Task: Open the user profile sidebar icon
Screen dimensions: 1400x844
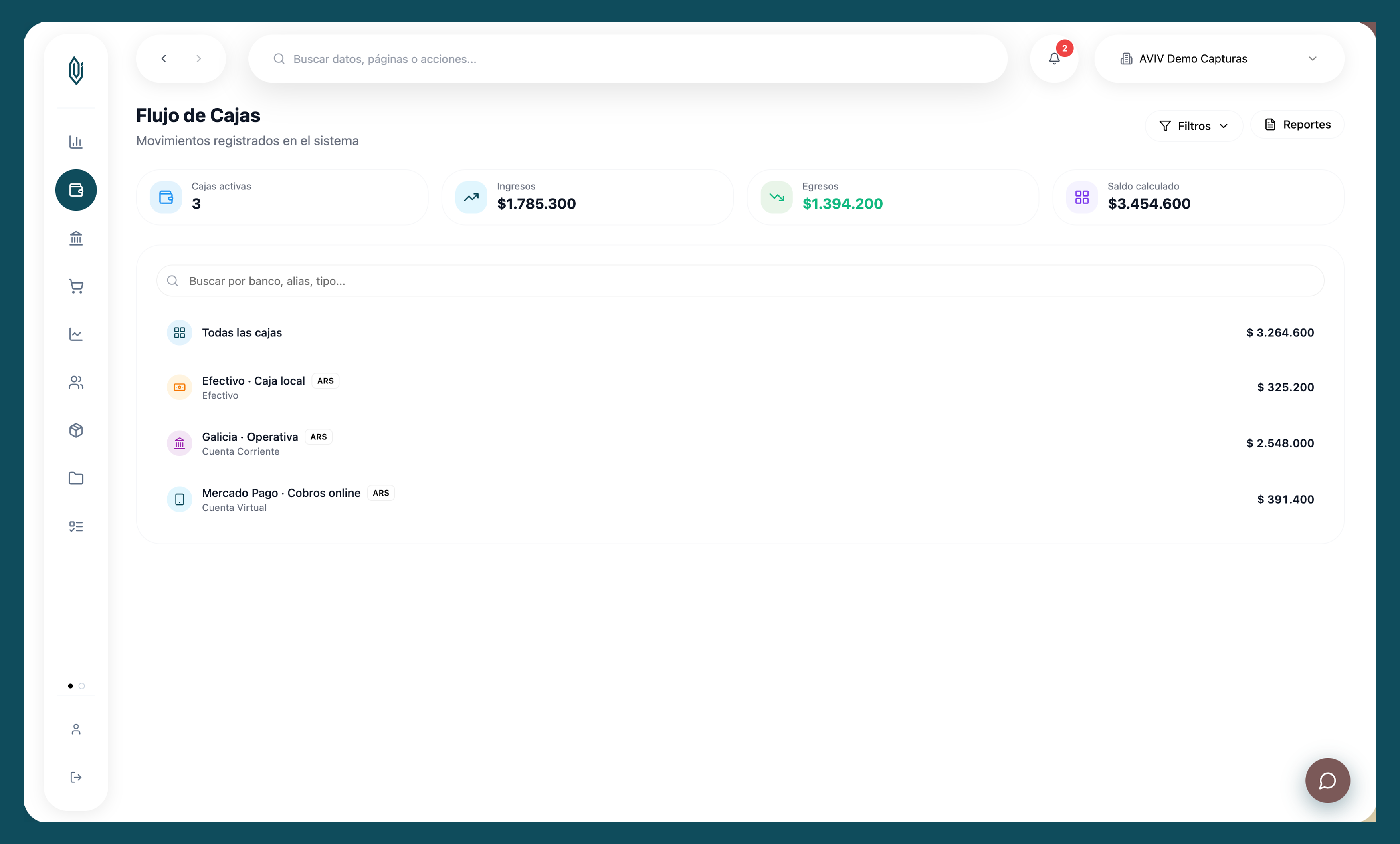Action: click(76, 729)
